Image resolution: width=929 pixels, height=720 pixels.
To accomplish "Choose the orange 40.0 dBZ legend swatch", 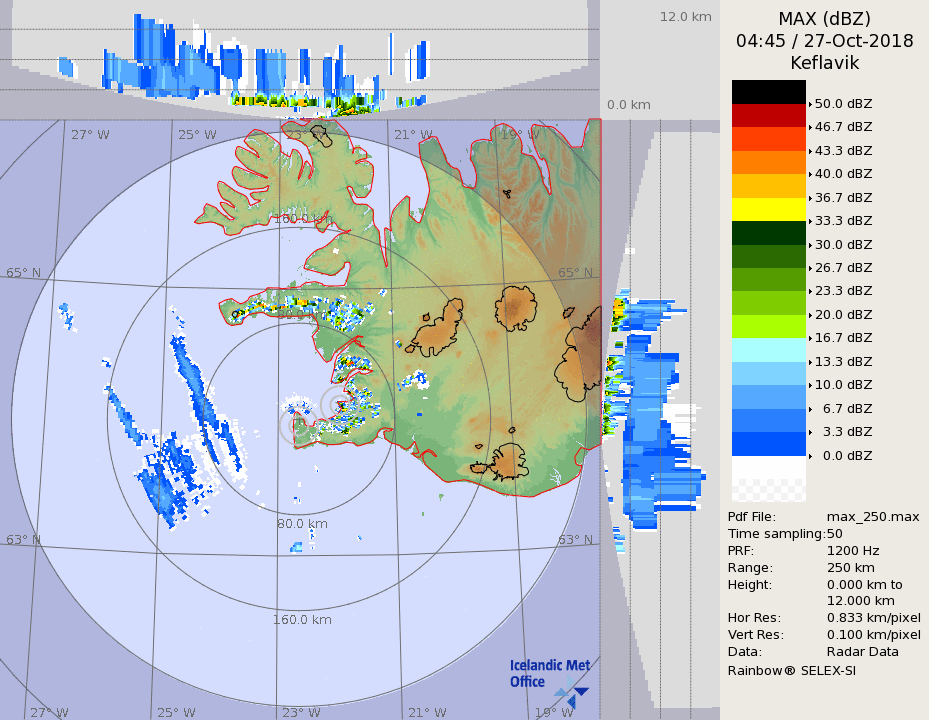I will point(768,162).
